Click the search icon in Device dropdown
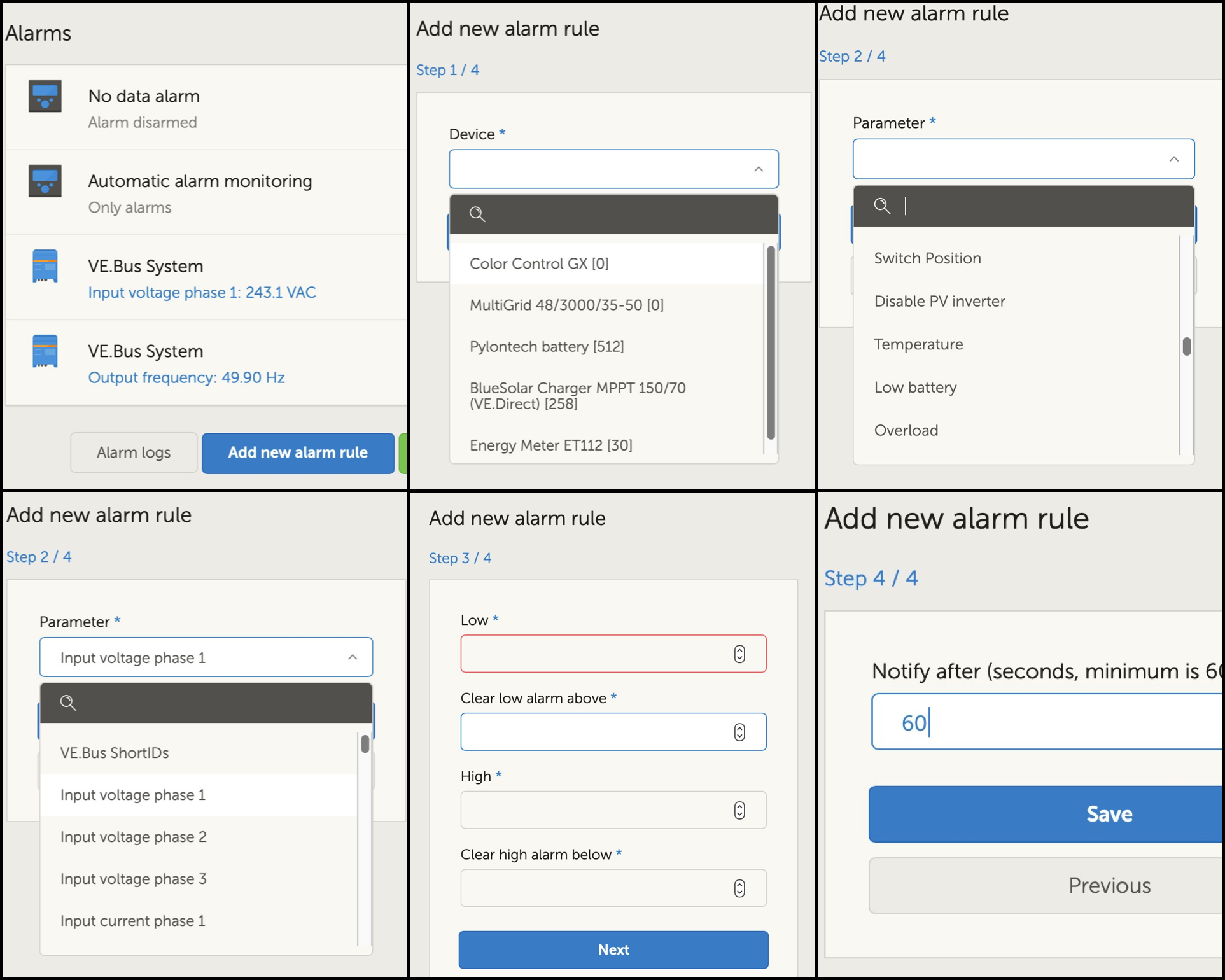Image resolution: width=1225 pixels, height=980 pixels. pos(477,214)
